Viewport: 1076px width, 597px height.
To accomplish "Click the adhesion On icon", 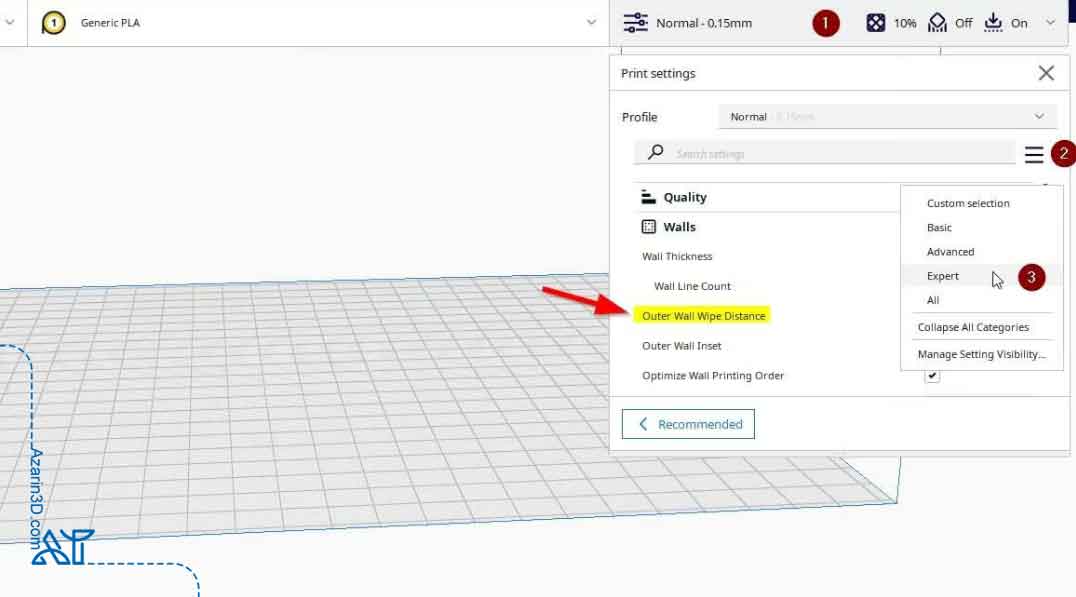I will click(x=993, y=23).
